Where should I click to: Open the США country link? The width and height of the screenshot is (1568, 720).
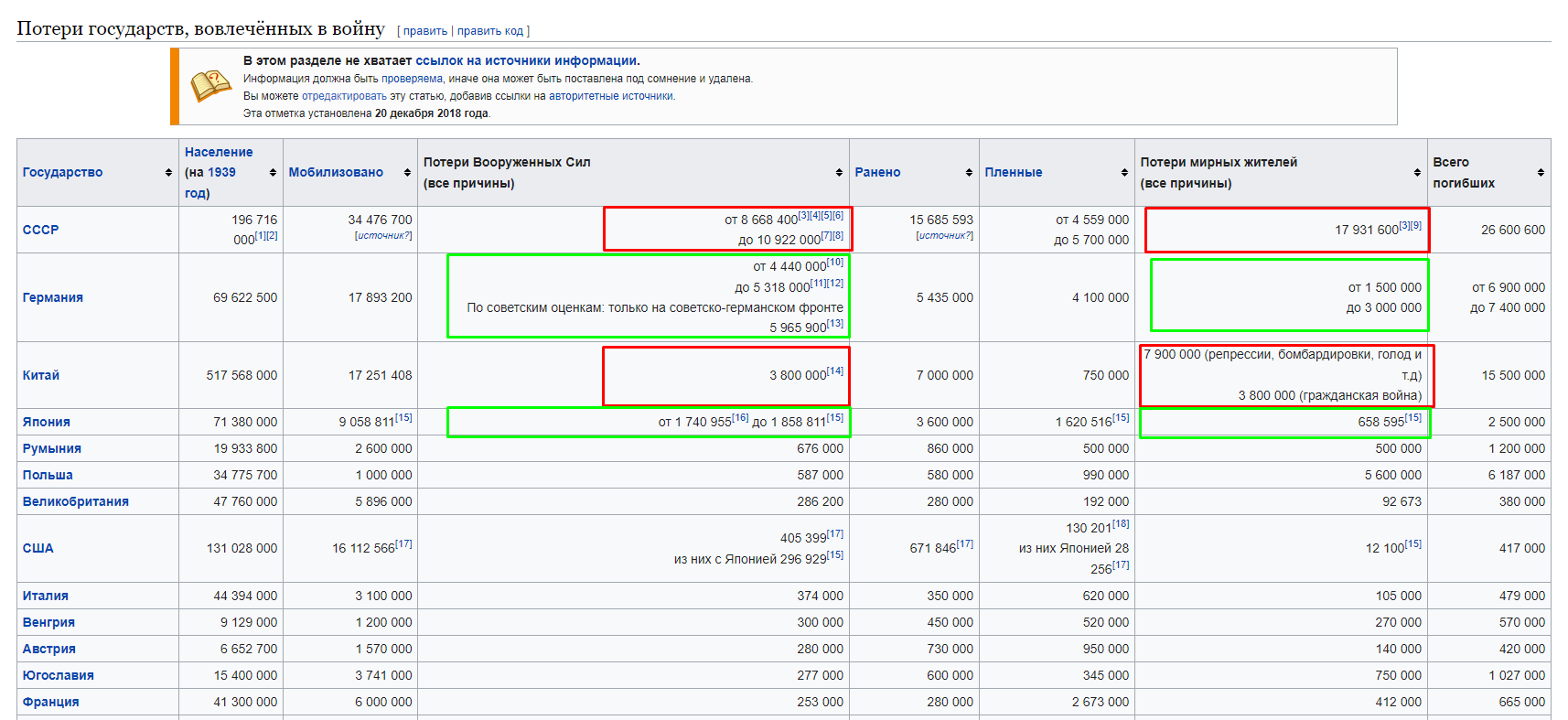point(38,548)
